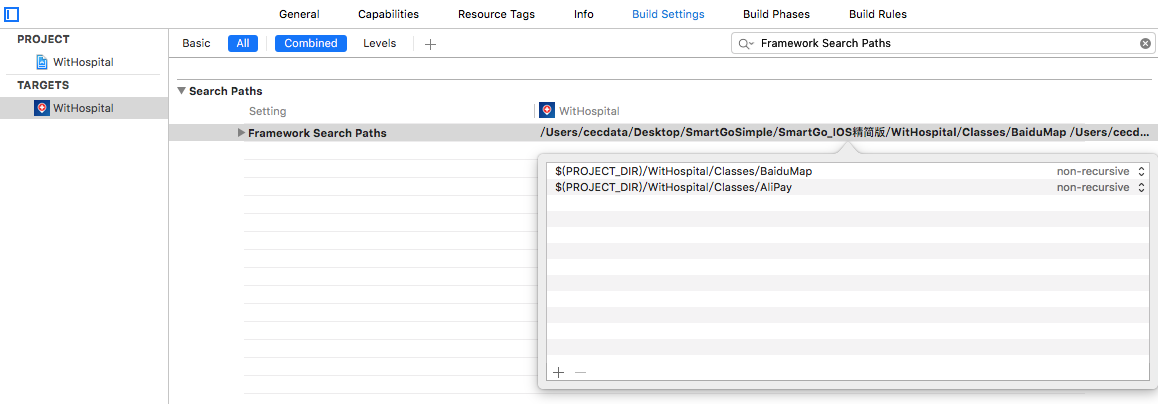Select the Build Settings tab

668,14
